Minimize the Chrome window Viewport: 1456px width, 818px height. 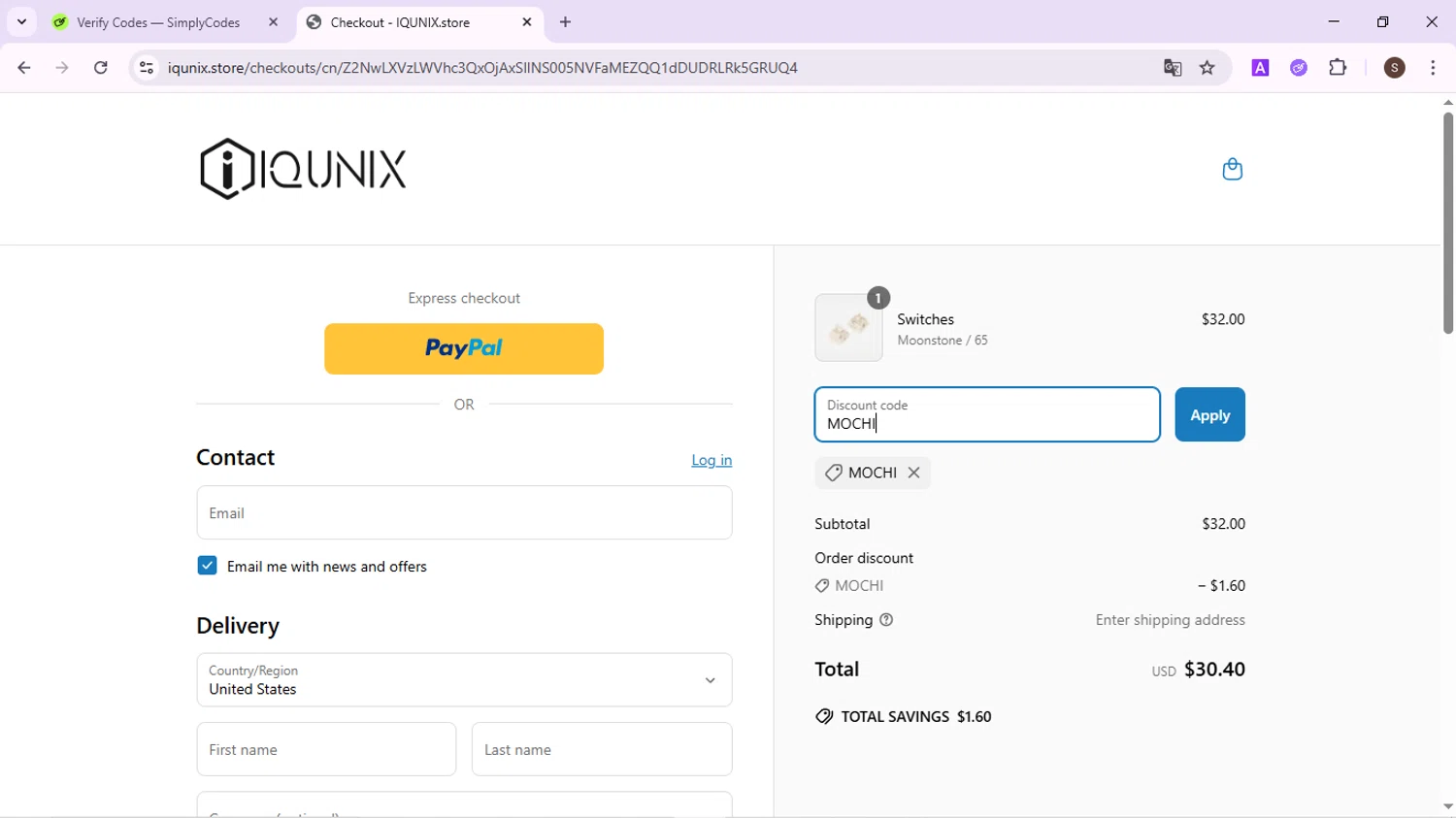point(1334,21)
